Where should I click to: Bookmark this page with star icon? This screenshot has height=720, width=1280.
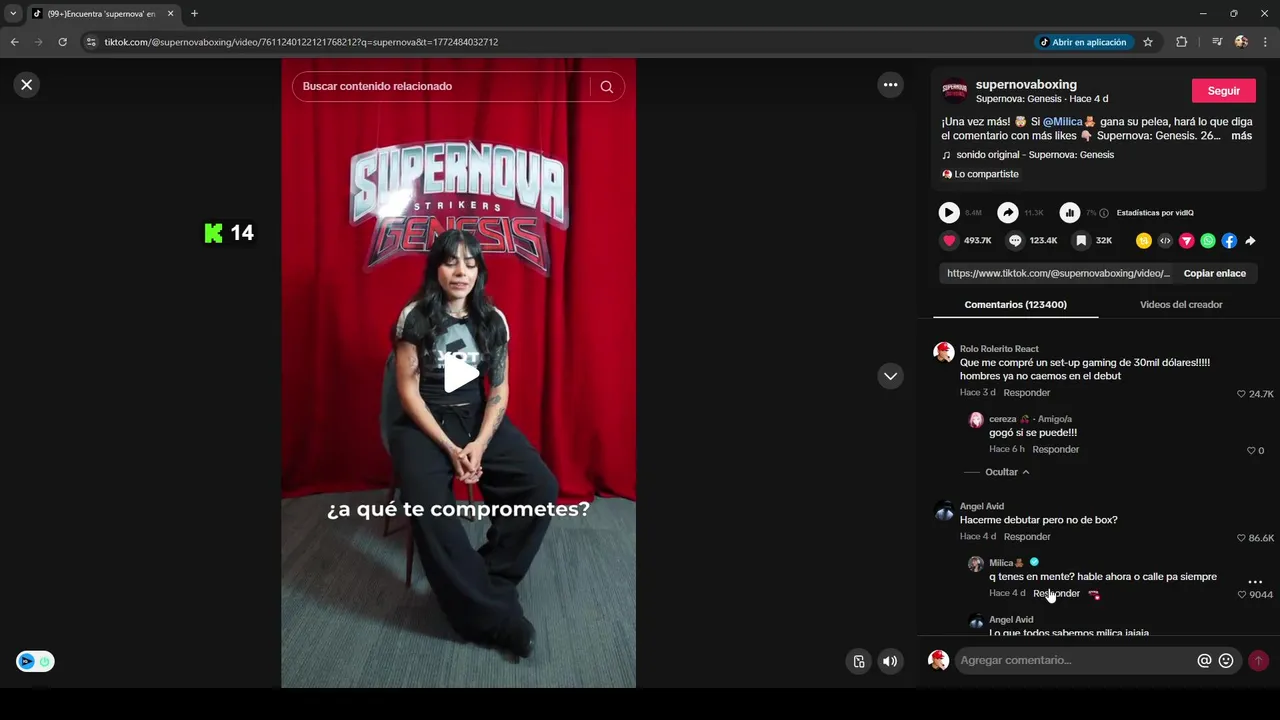click(1148, 42)
